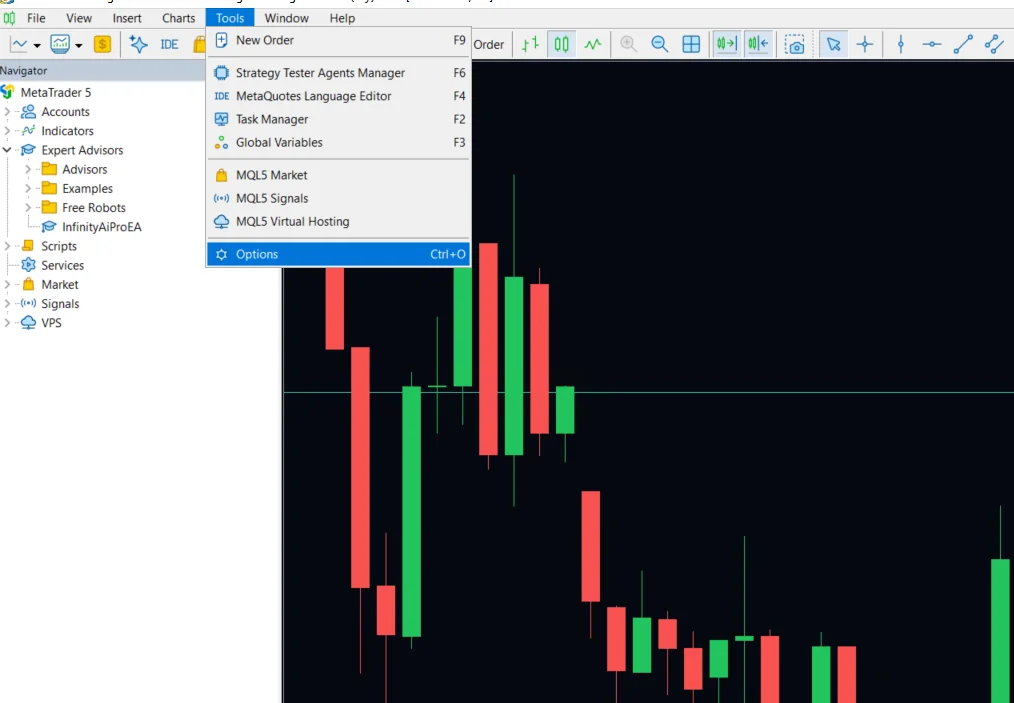Expand the Accounts tree node
The height and width of the screenshot is (703, 1014).
pyautogui.click(x=7, y=112)
